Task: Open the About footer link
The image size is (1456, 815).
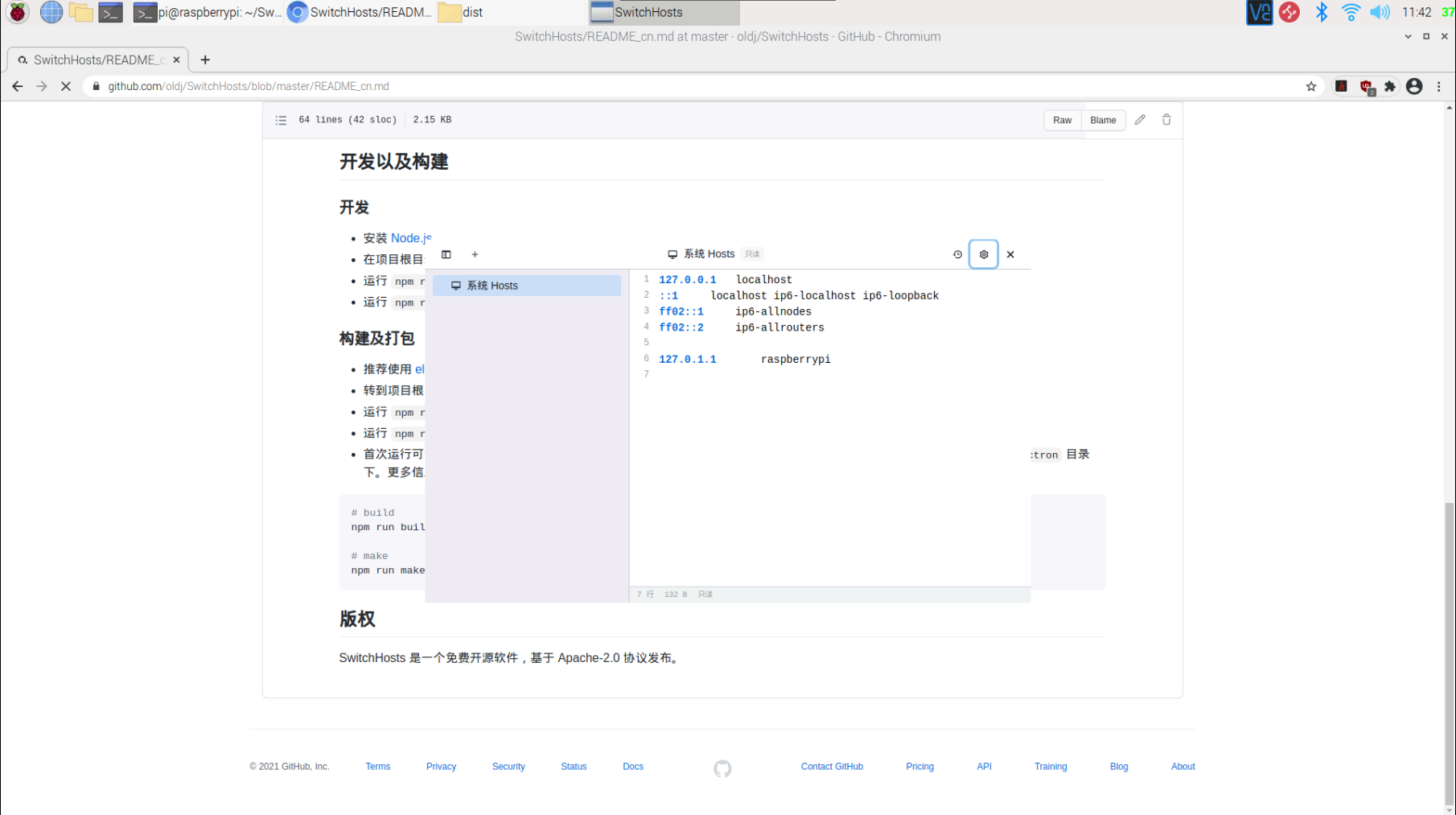Action: [1182, 767]
